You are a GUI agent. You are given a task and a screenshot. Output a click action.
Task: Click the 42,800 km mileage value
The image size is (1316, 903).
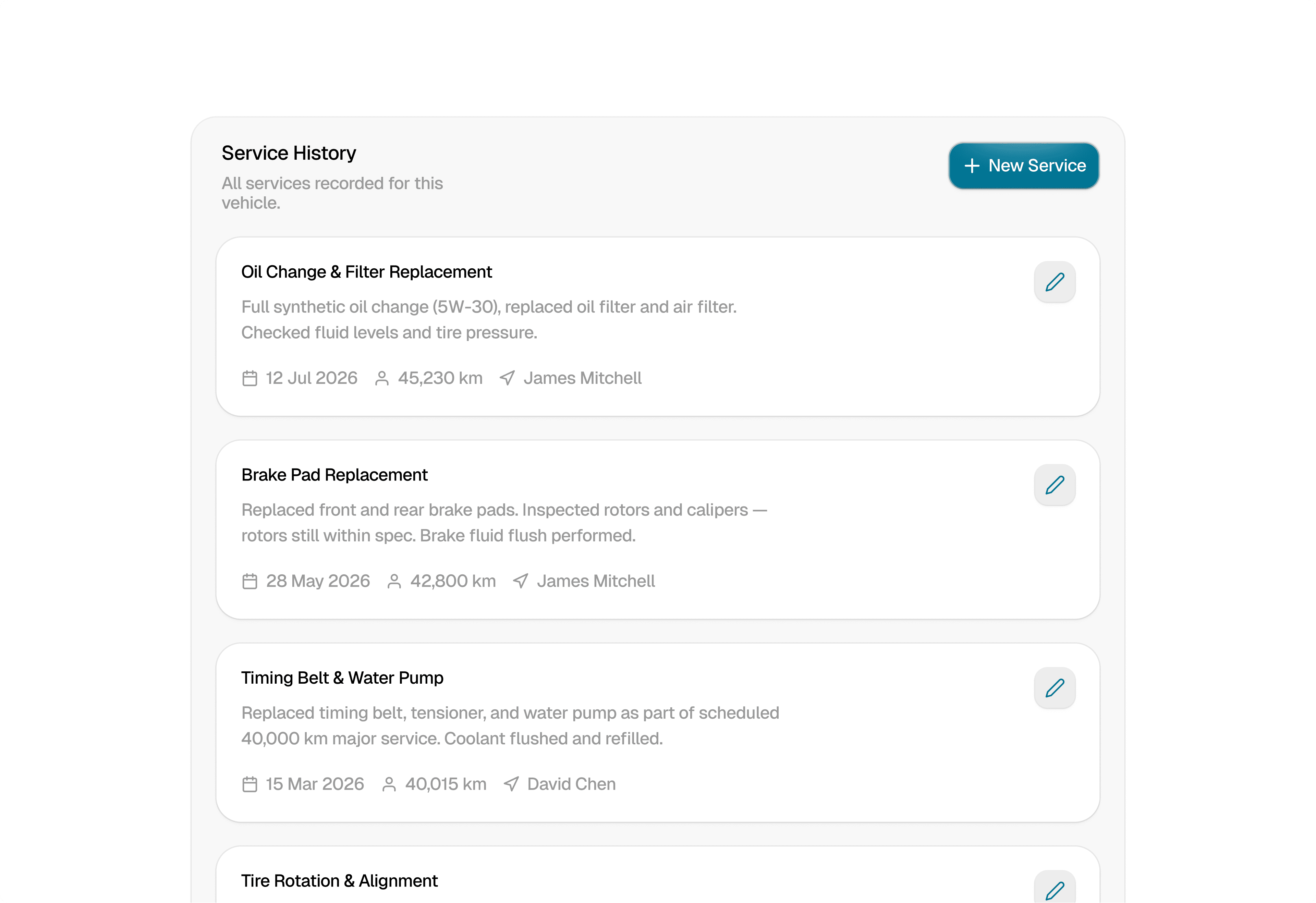click(453, 582)
